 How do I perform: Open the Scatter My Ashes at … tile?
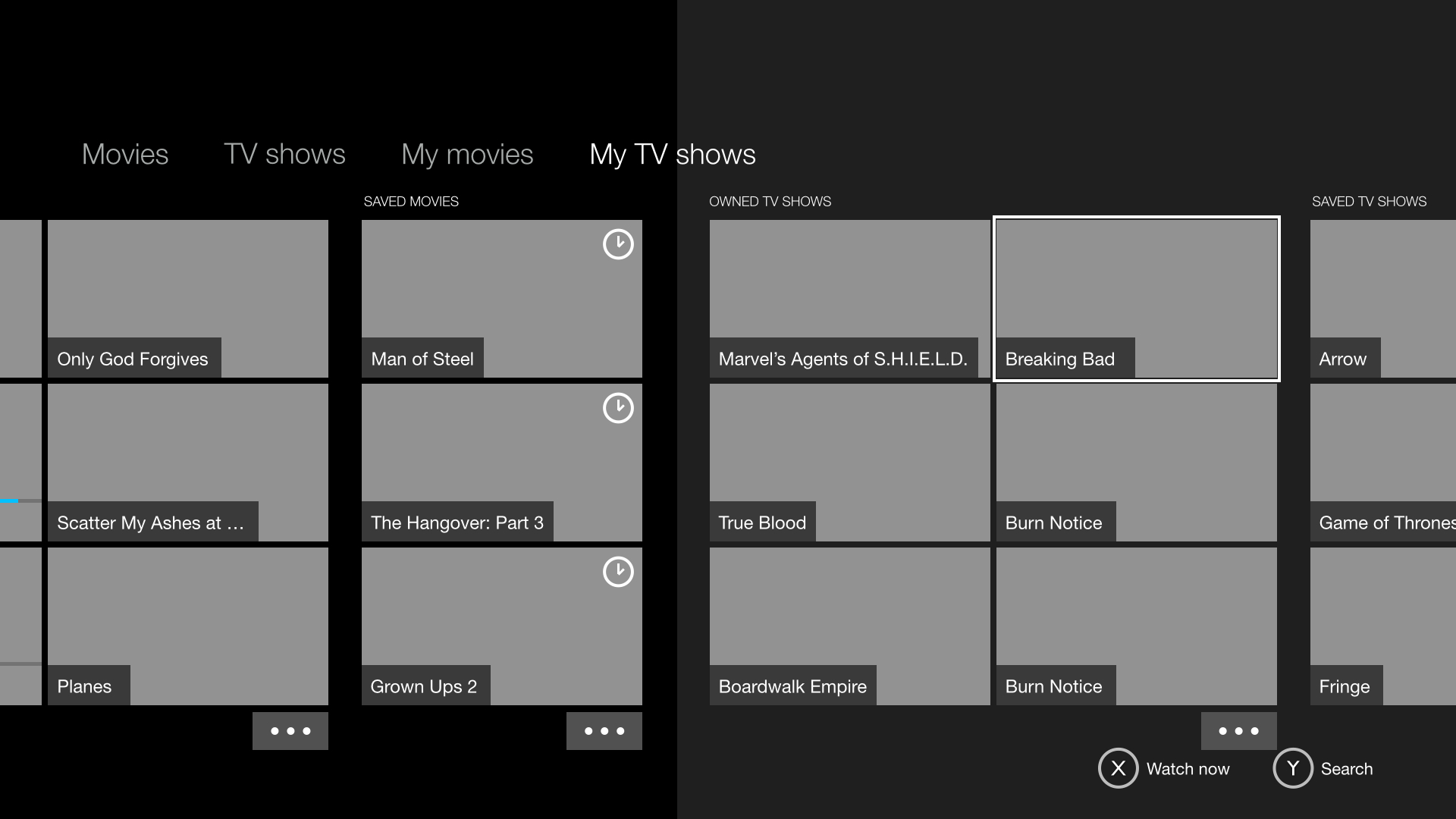point(188,463)
